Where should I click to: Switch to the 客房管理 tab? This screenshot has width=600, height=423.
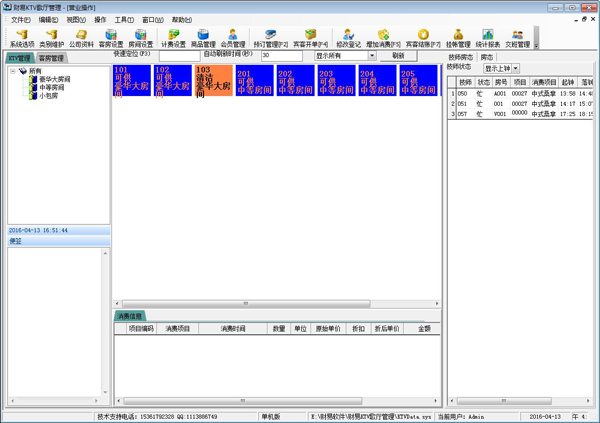point(51,58)
